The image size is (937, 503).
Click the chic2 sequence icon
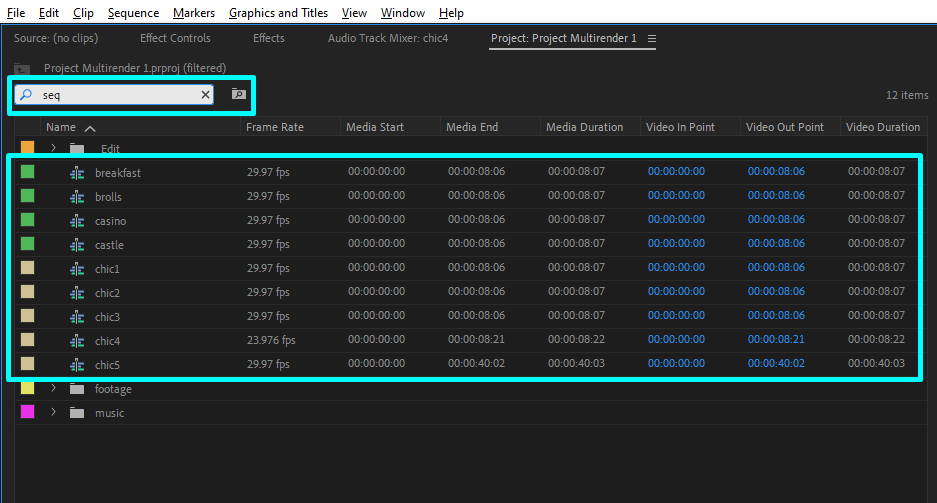click(x=77, y=293)
